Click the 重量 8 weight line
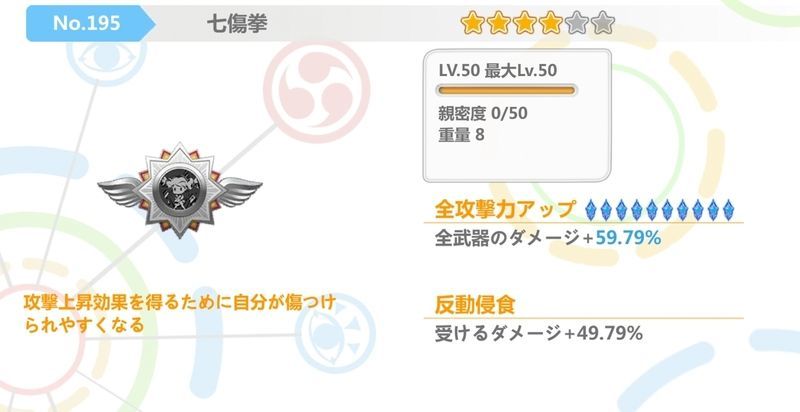The height and width of the screenshot is (412, 800). click(461, 135)
